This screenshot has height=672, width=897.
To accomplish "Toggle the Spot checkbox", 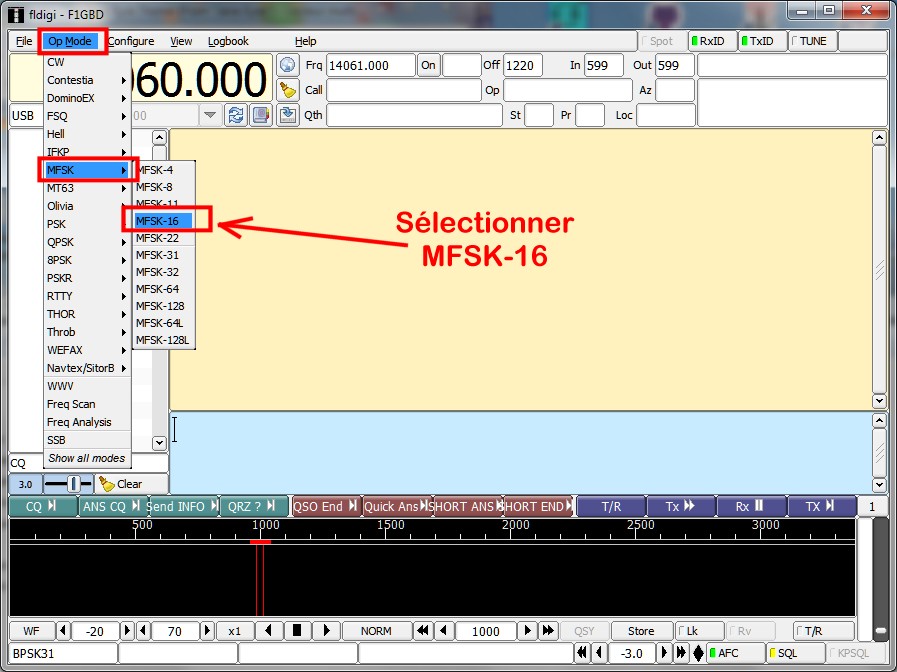I will (662, 41).
